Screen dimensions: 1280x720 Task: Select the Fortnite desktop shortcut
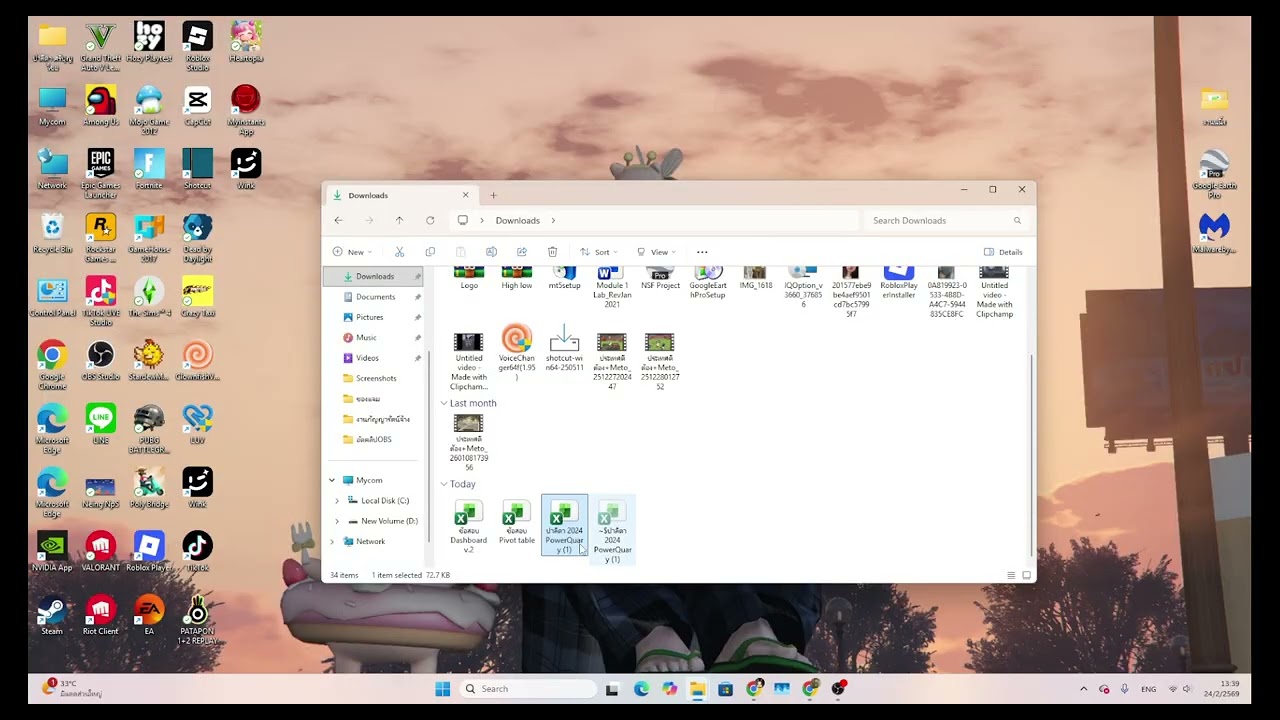[149, 169]
